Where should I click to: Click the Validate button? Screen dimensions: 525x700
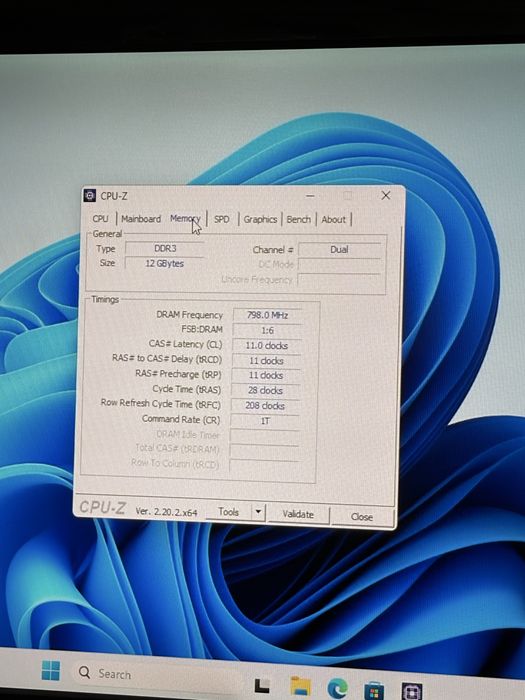pos(298,514)
